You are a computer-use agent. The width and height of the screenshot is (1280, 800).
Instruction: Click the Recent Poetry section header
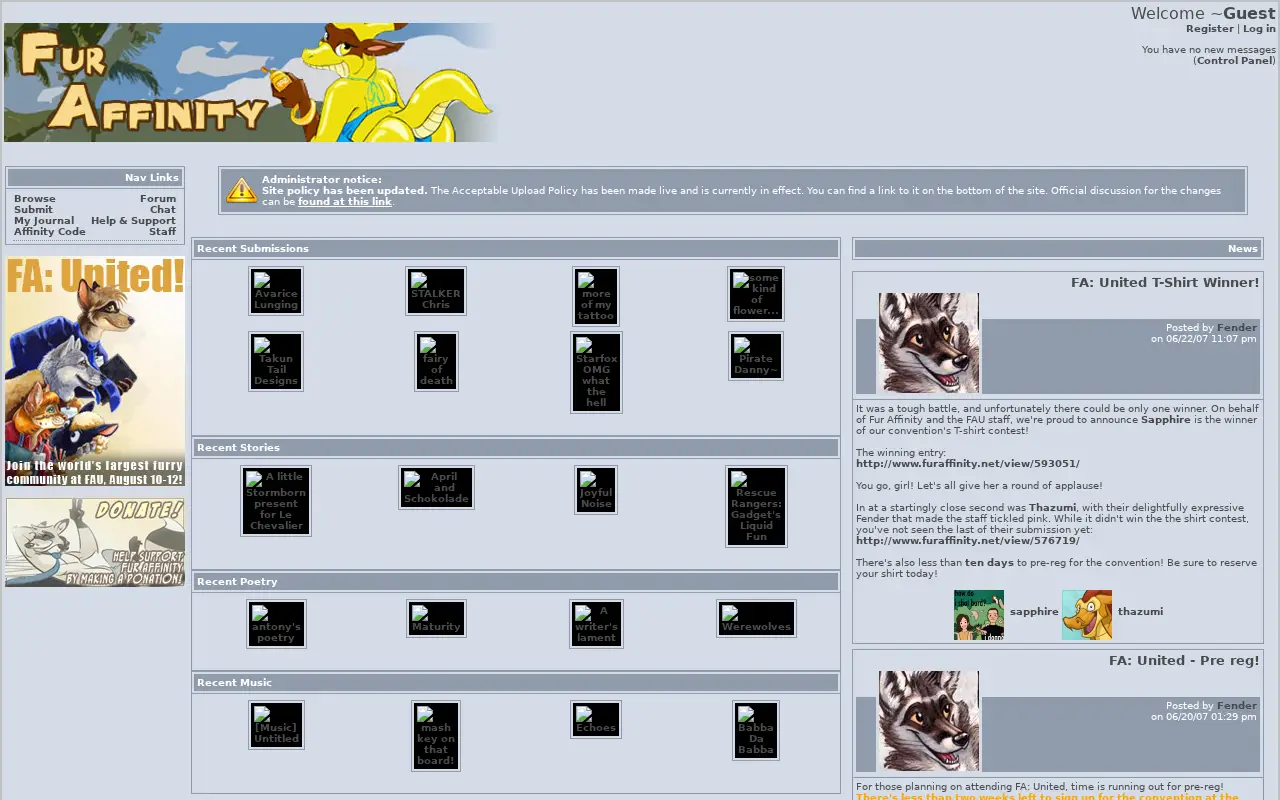516,581
